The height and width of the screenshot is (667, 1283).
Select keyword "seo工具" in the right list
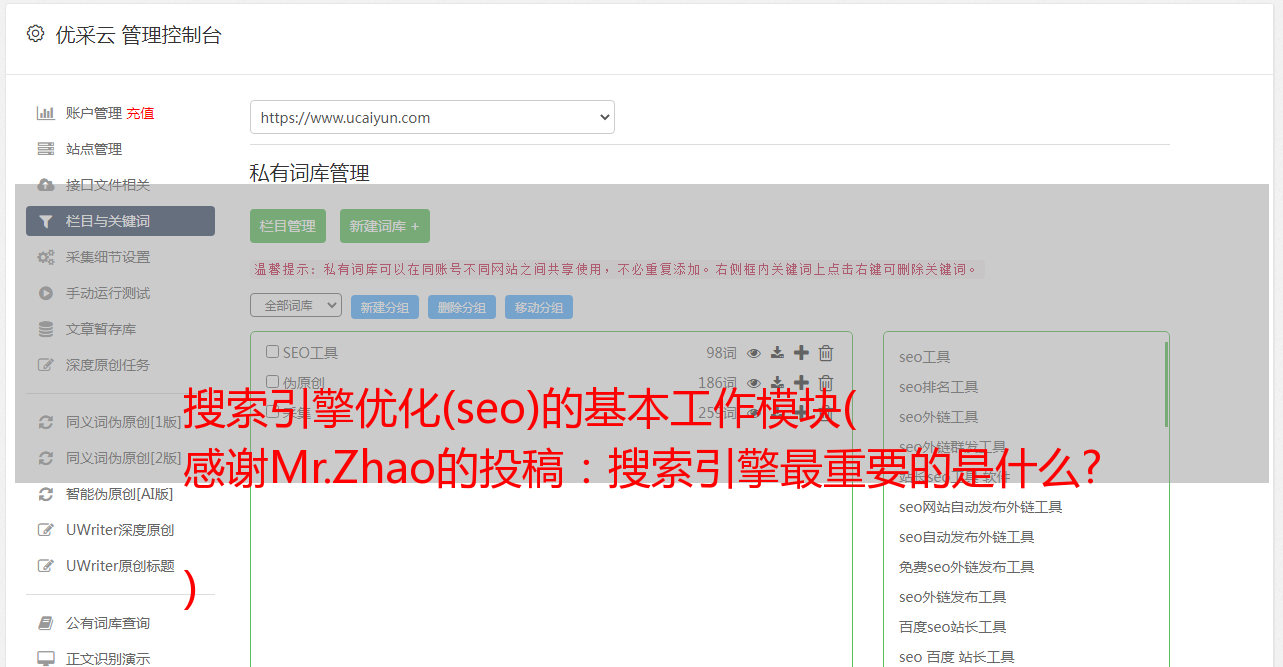pos(925,357)
